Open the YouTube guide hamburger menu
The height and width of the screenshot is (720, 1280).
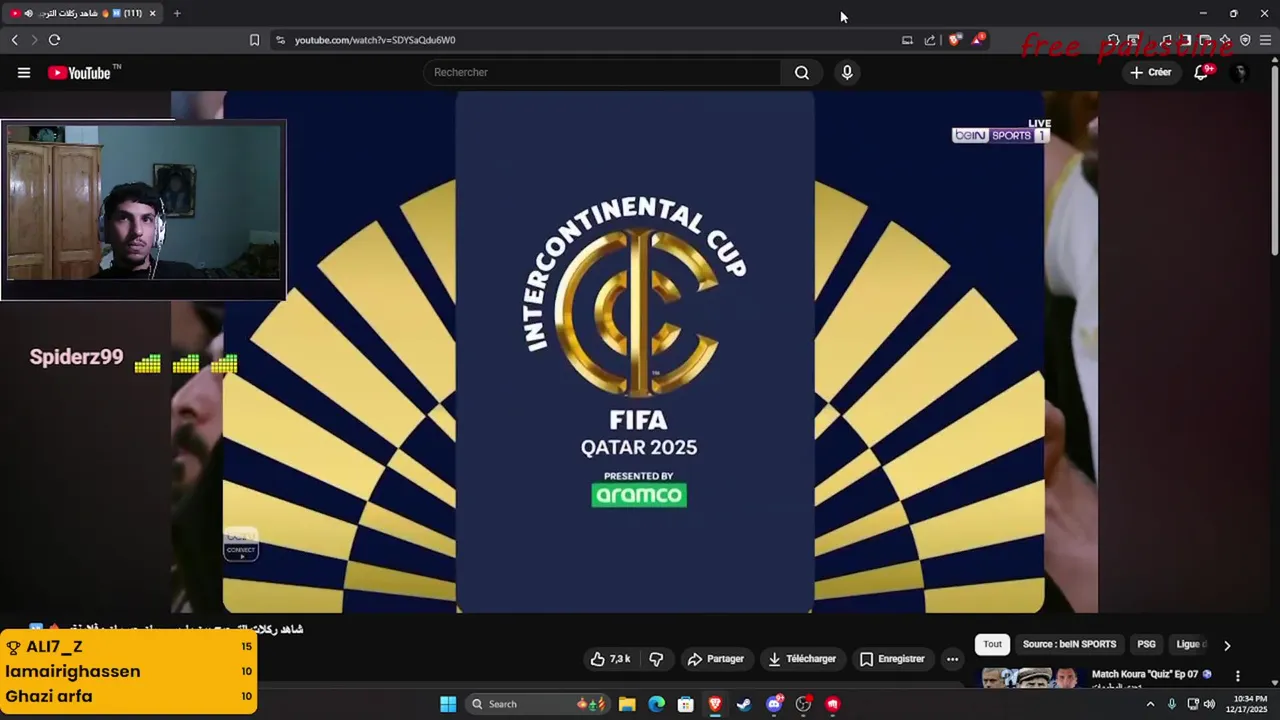pyautogui.click(x=24, y=73)
